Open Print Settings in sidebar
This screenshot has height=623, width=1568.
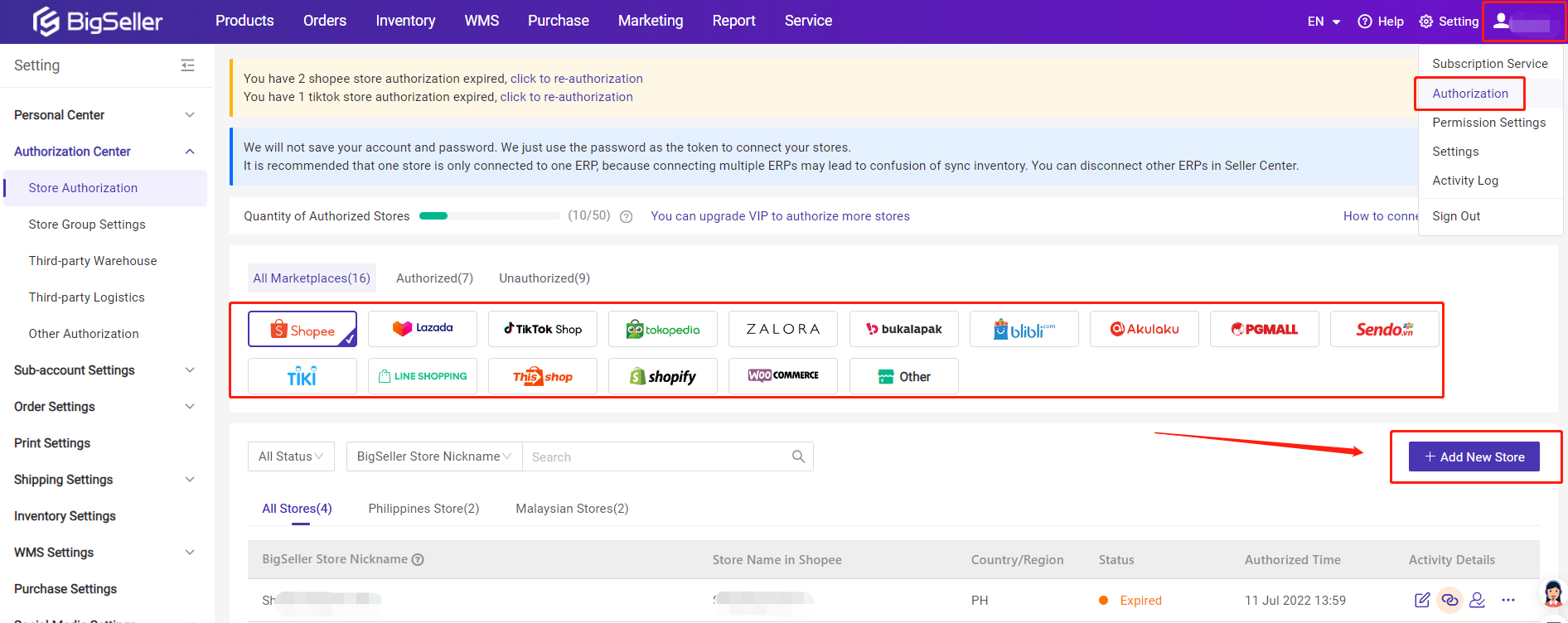pos(52,443)
